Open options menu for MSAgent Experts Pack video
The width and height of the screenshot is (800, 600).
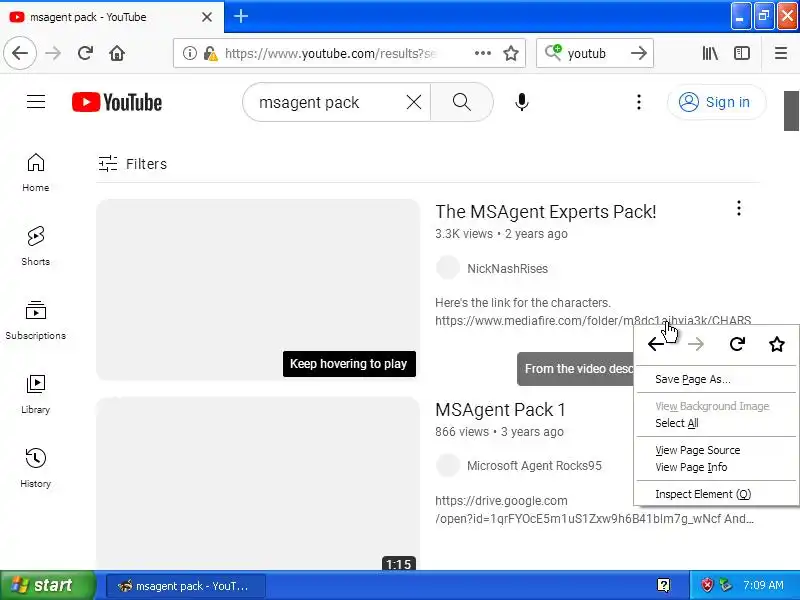[738, 208]
